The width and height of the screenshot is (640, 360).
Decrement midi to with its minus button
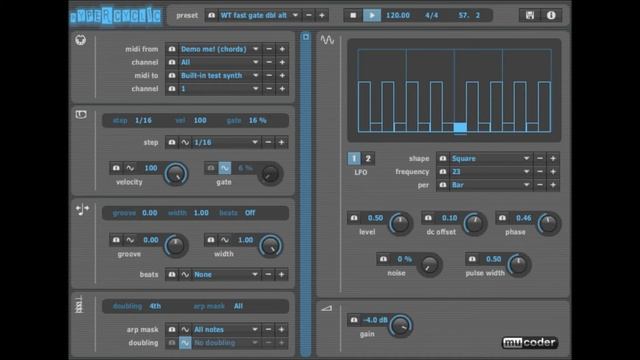click(x=269, y=76)
